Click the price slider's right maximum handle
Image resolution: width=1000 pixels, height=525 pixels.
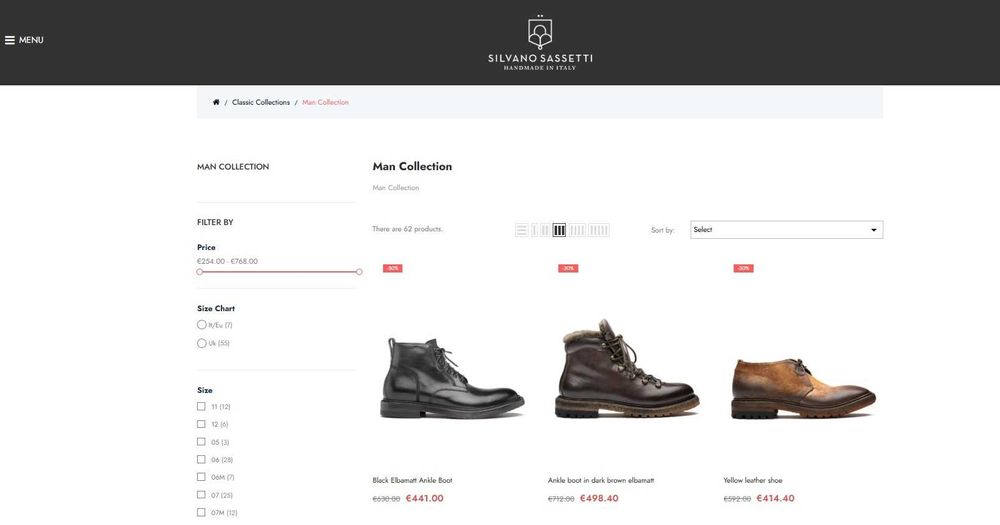[x=359, y=272]
